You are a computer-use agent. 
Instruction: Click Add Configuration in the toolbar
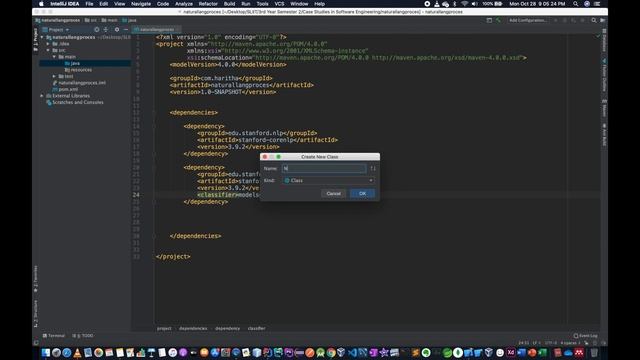tap(528, 20)
